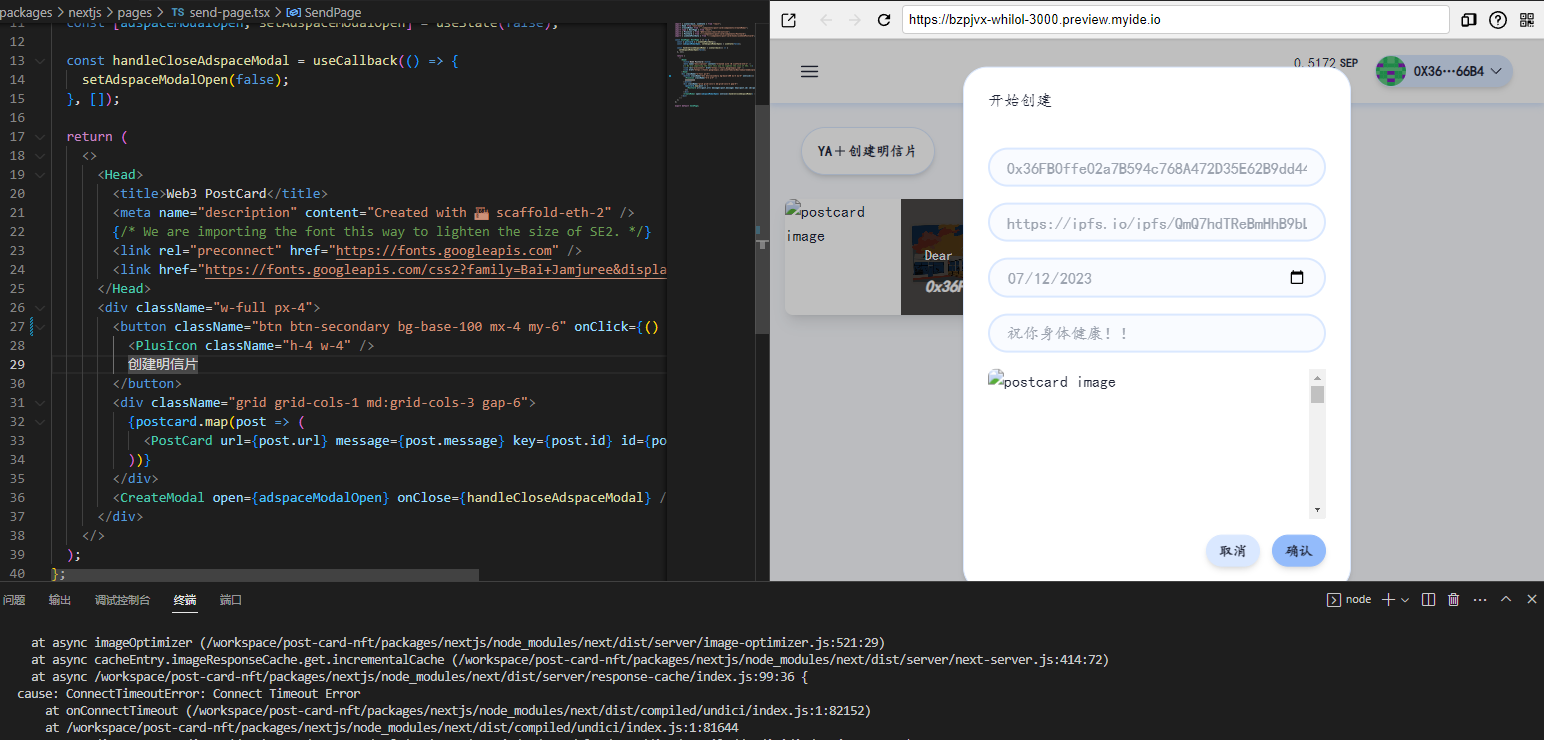
Task: Place cursor on line 29 创建明信片 text
Action: click(x=163, y=365)
